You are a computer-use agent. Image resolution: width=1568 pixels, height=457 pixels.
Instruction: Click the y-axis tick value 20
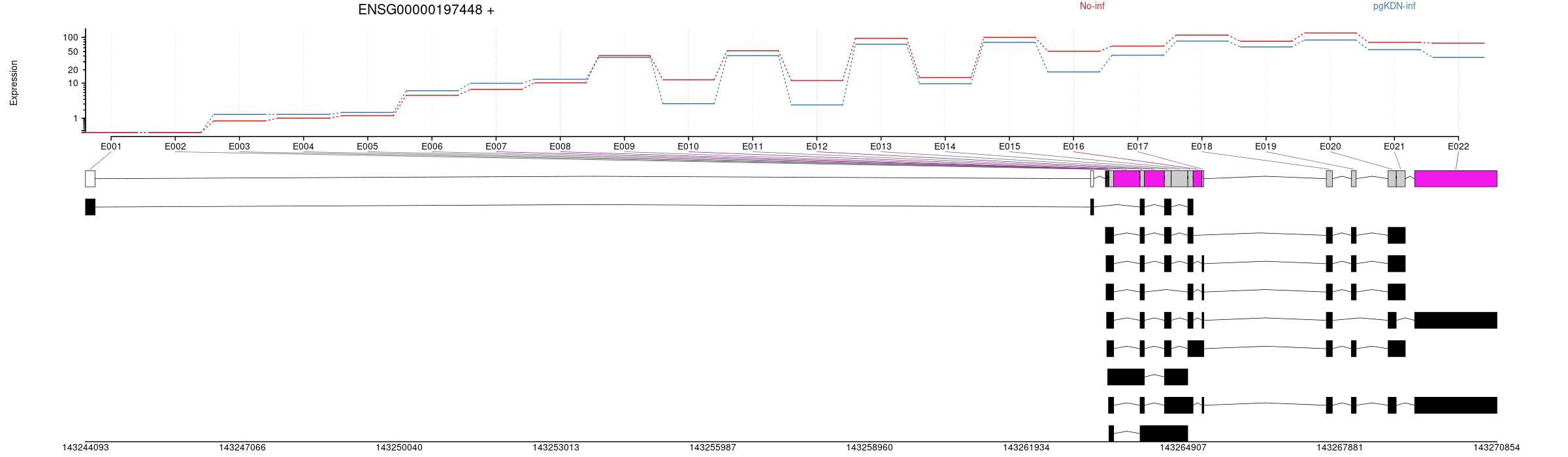(73, 70)
